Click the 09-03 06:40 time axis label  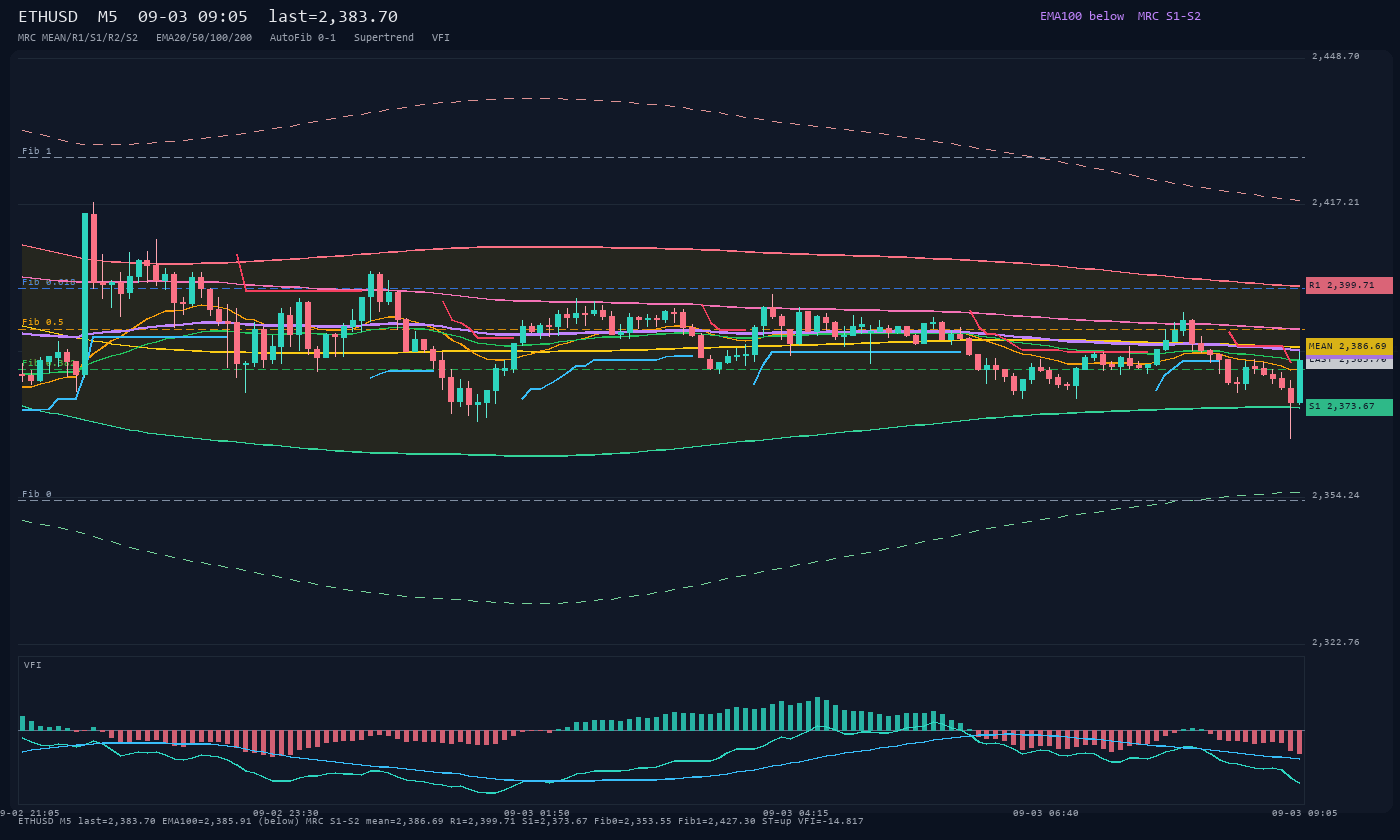[x=1046, y=813]
